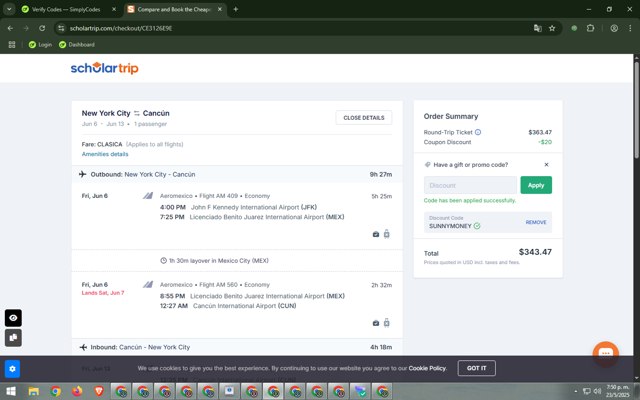Click the inbound airplane icon
Screen dimensions: 640x400
pos(83,347)
